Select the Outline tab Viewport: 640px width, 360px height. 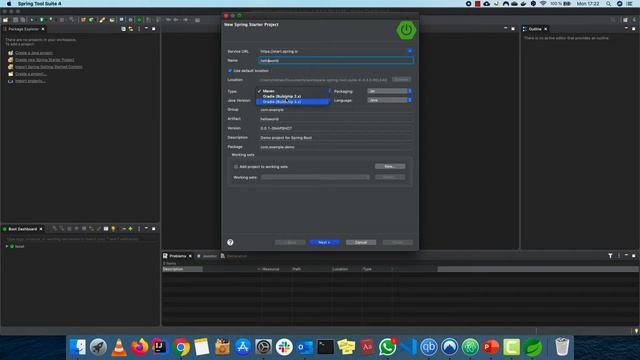coord(535,29)
